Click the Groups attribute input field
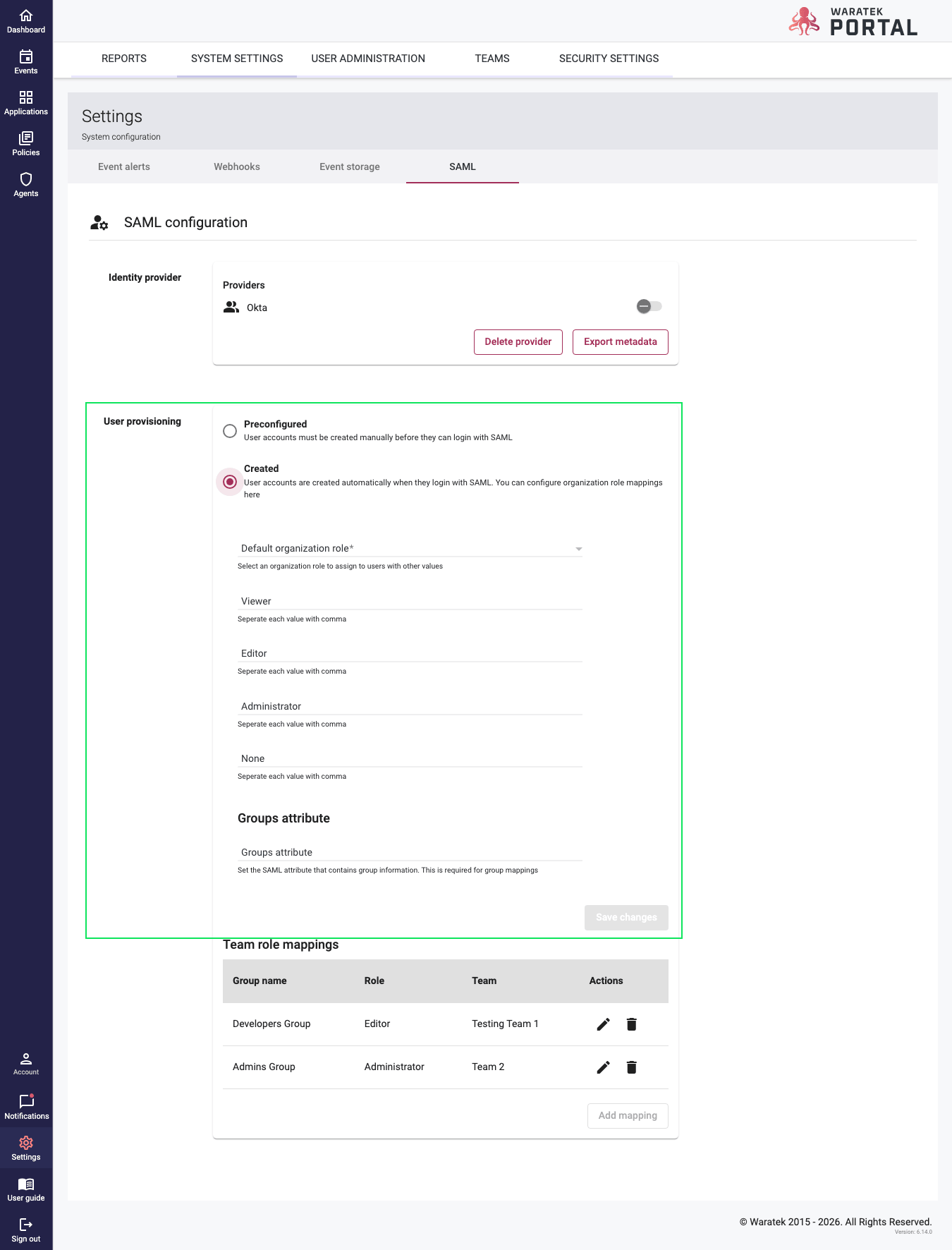952x1250 pixels. 410,852
